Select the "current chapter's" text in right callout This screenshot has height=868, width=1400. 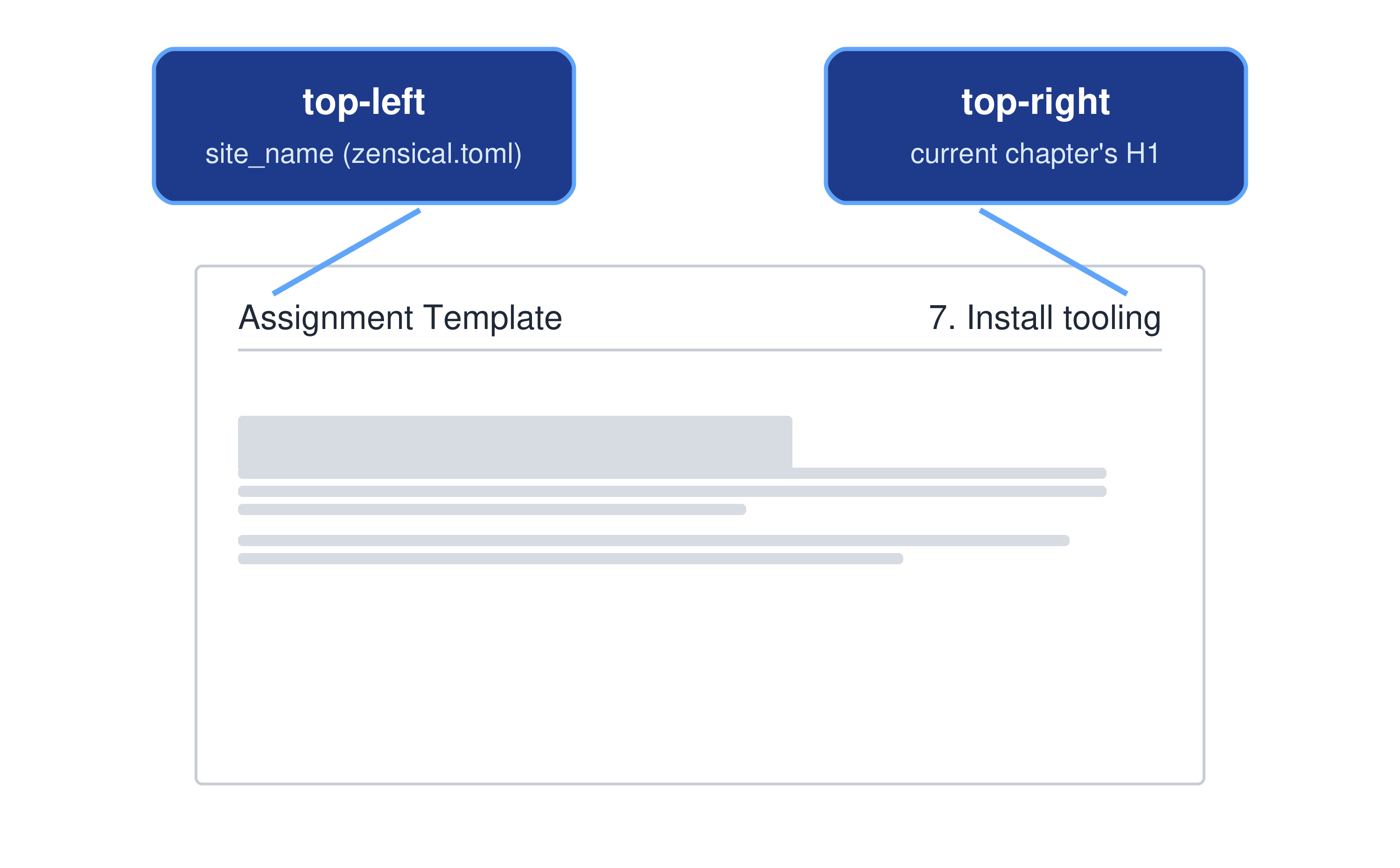[1014, 154]
